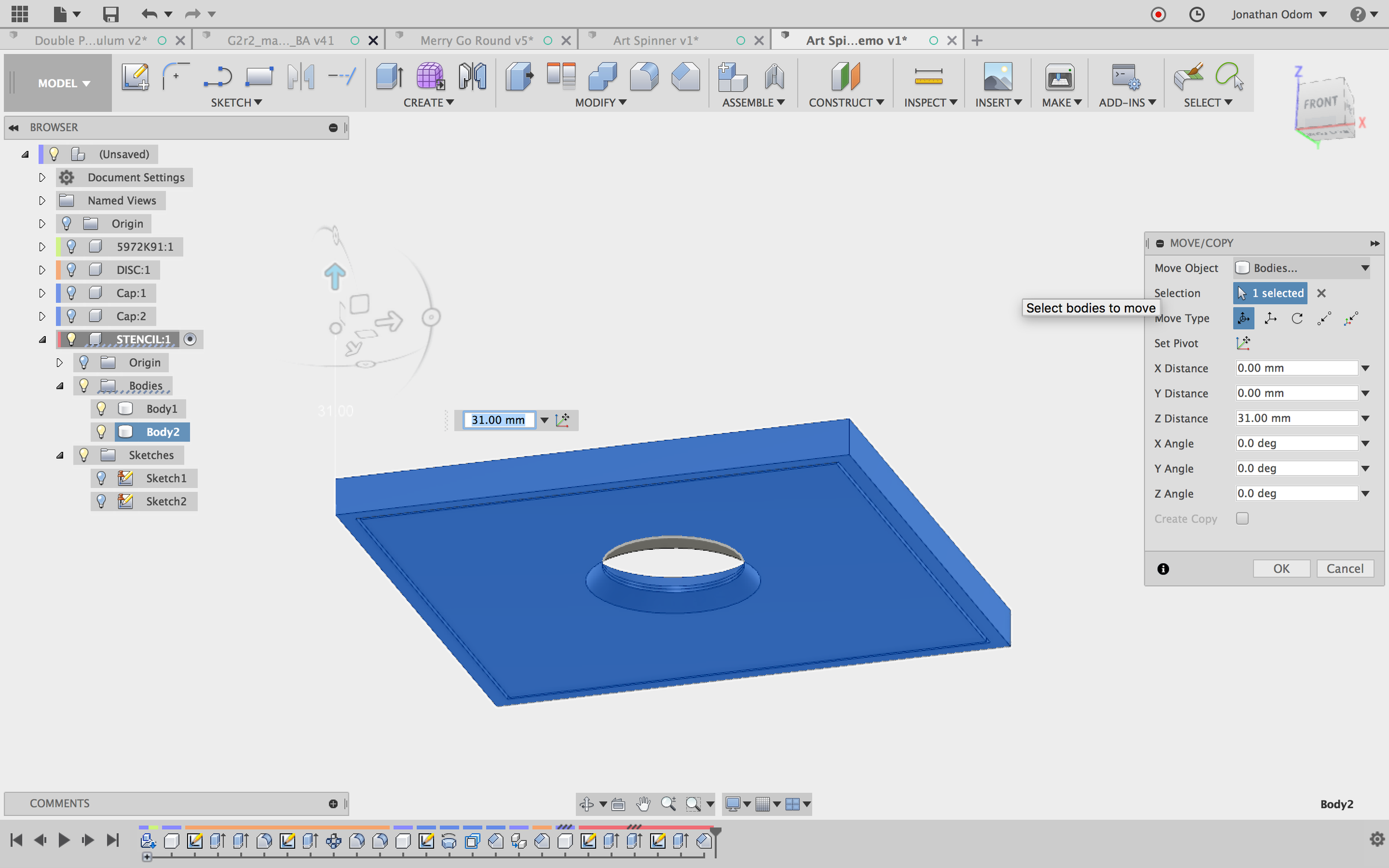The width and height of the screenshot is (1389, 868).
Task: Expand the Document Settings node
Action: click(42, 178)
